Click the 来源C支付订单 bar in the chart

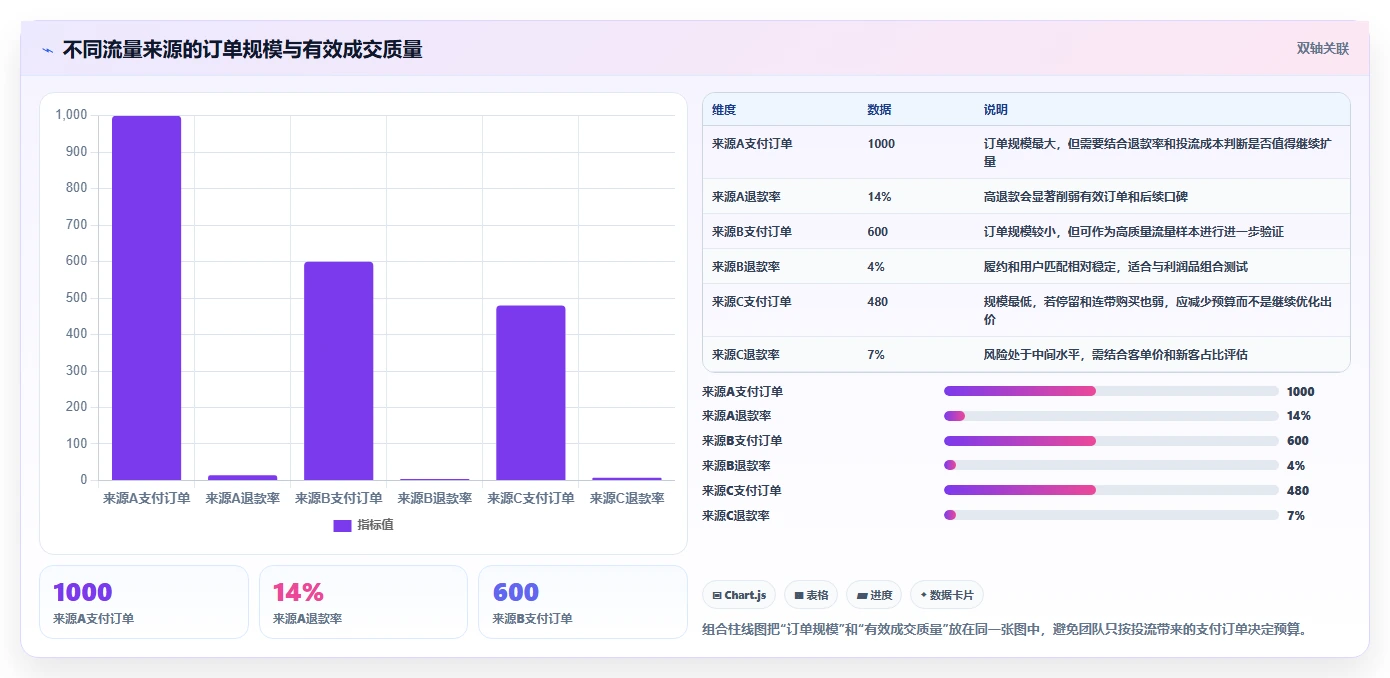(x=530, y=393)
